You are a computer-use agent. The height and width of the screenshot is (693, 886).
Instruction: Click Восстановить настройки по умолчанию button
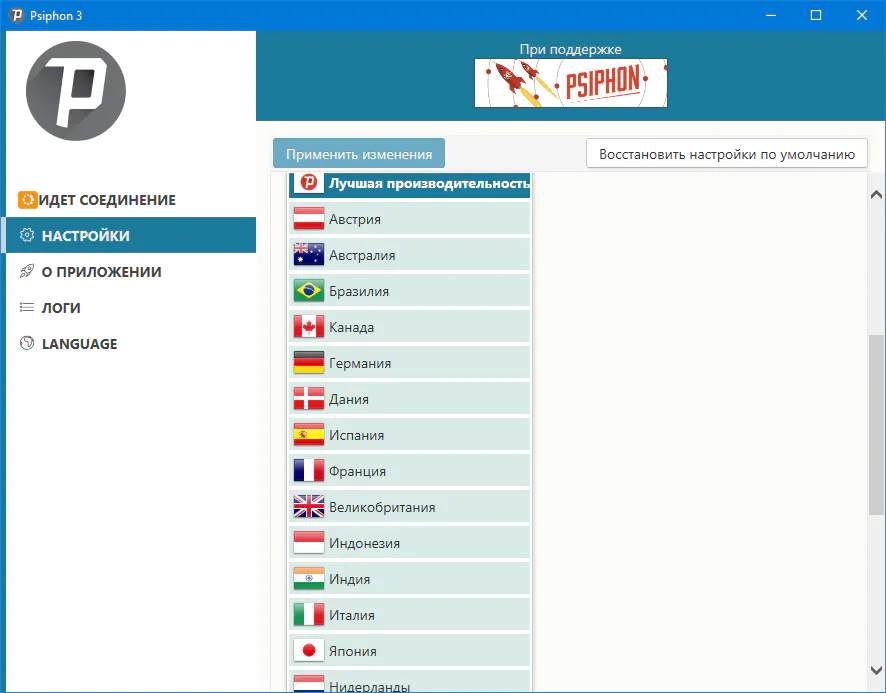[726, 154]
